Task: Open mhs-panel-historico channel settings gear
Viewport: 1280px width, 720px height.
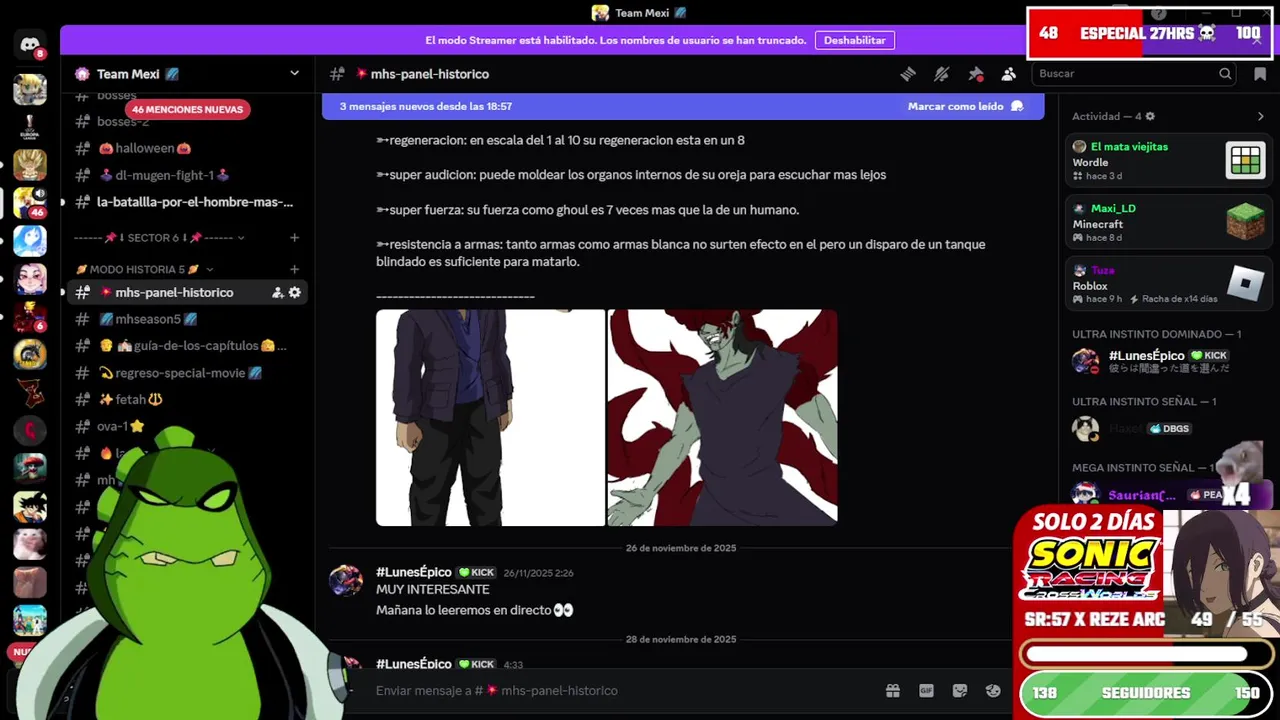Action: (x=294, y=292)
